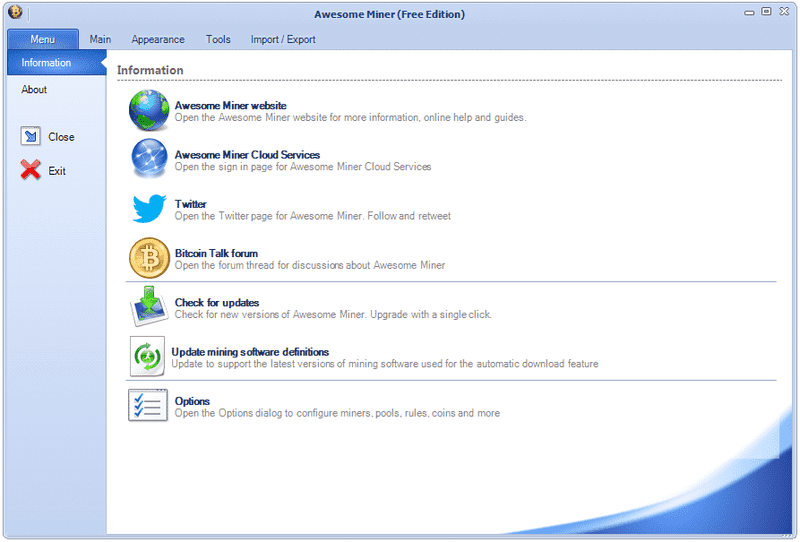Click the Options checklist icon

pyautogui.click(x=148, y=405)
